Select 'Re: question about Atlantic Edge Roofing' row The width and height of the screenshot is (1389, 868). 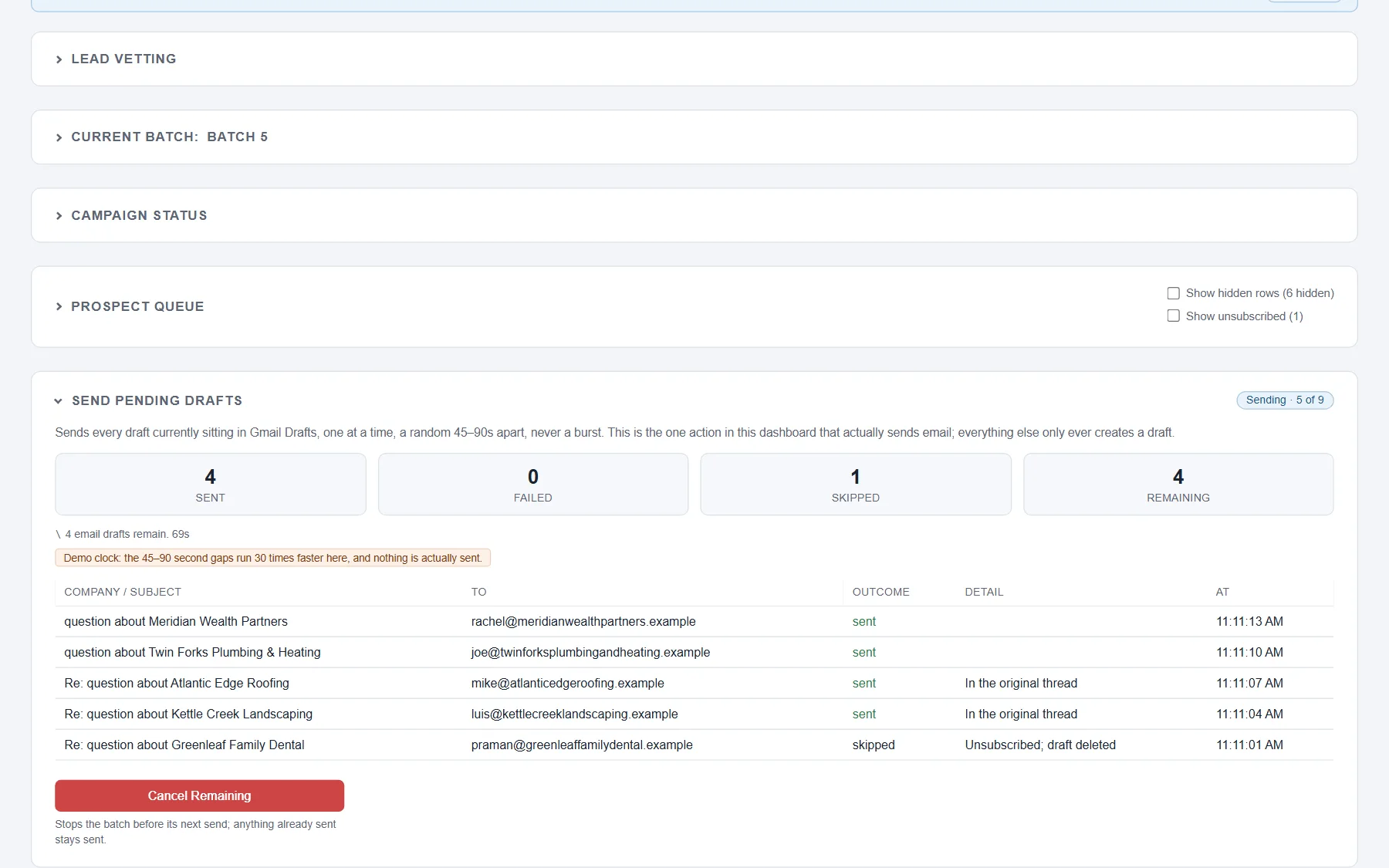(x=694, y=683)
